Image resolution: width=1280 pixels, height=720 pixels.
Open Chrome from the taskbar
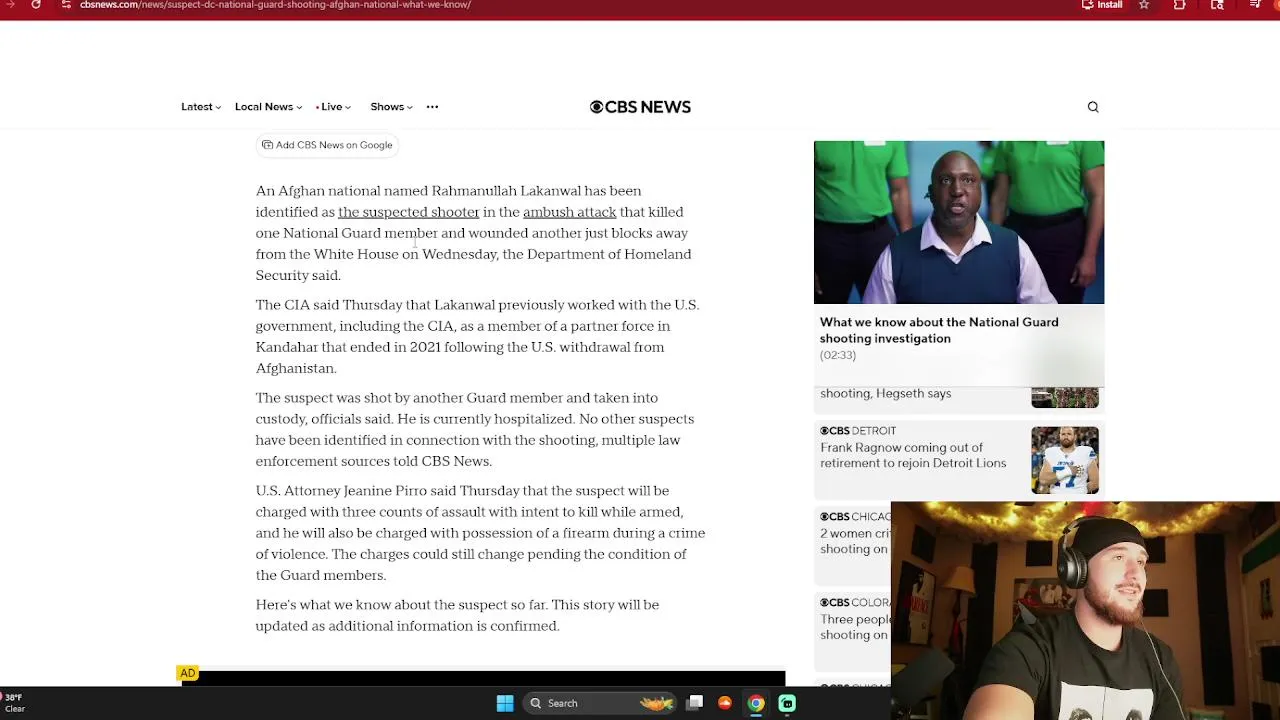click(756, 703)
